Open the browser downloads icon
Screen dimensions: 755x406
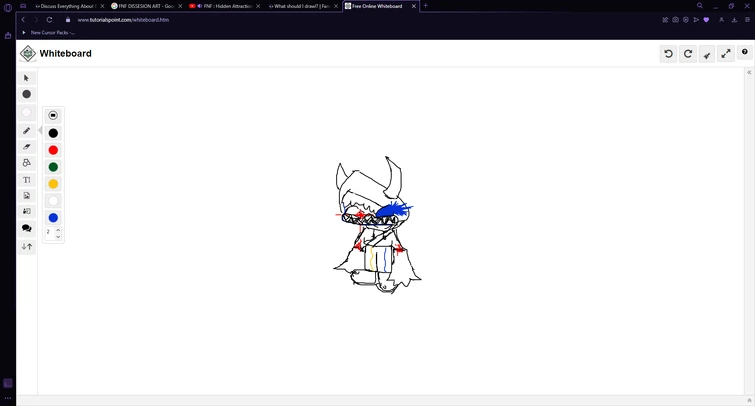[x=734, y=20]
